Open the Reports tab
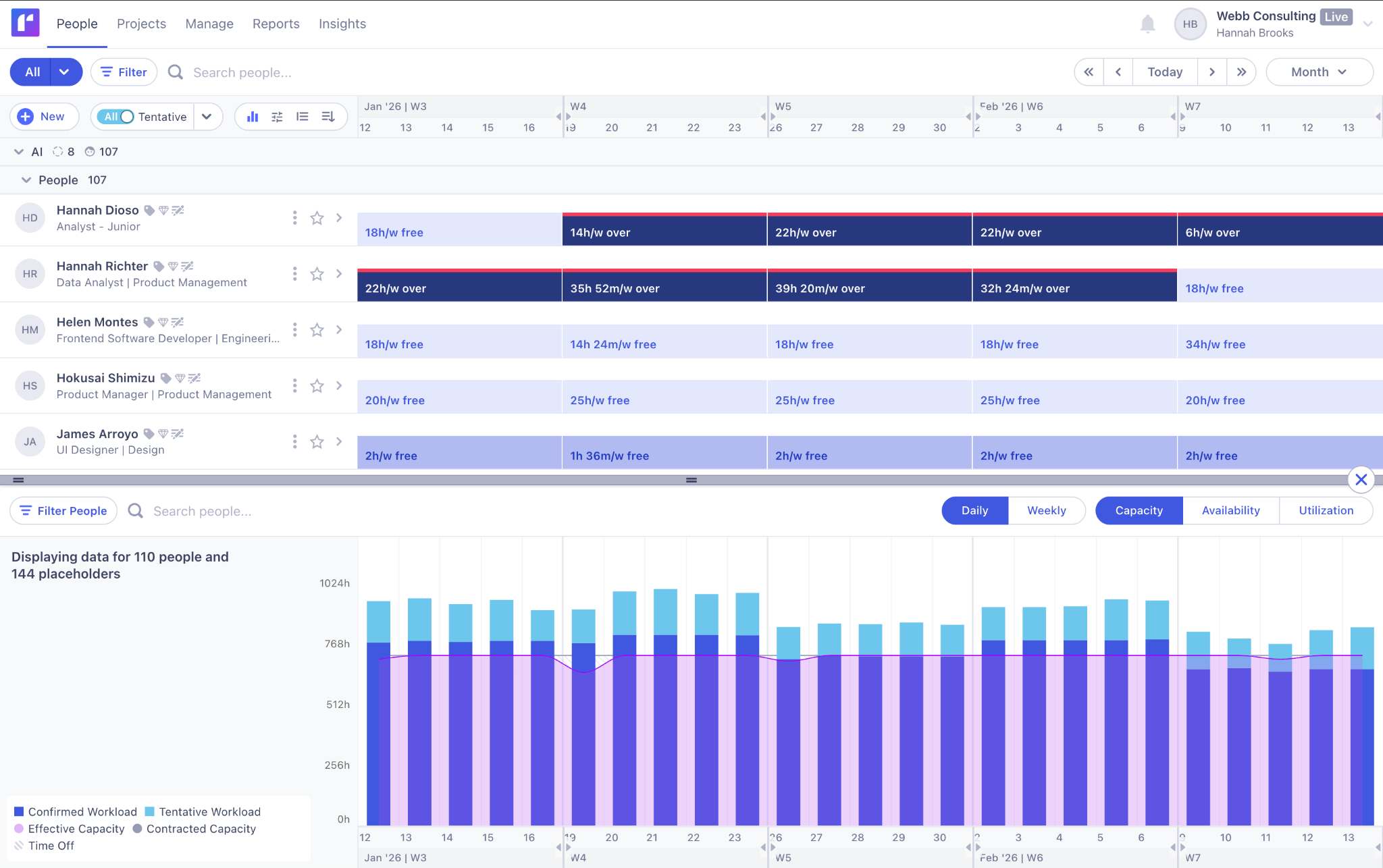 click(276, 24)
